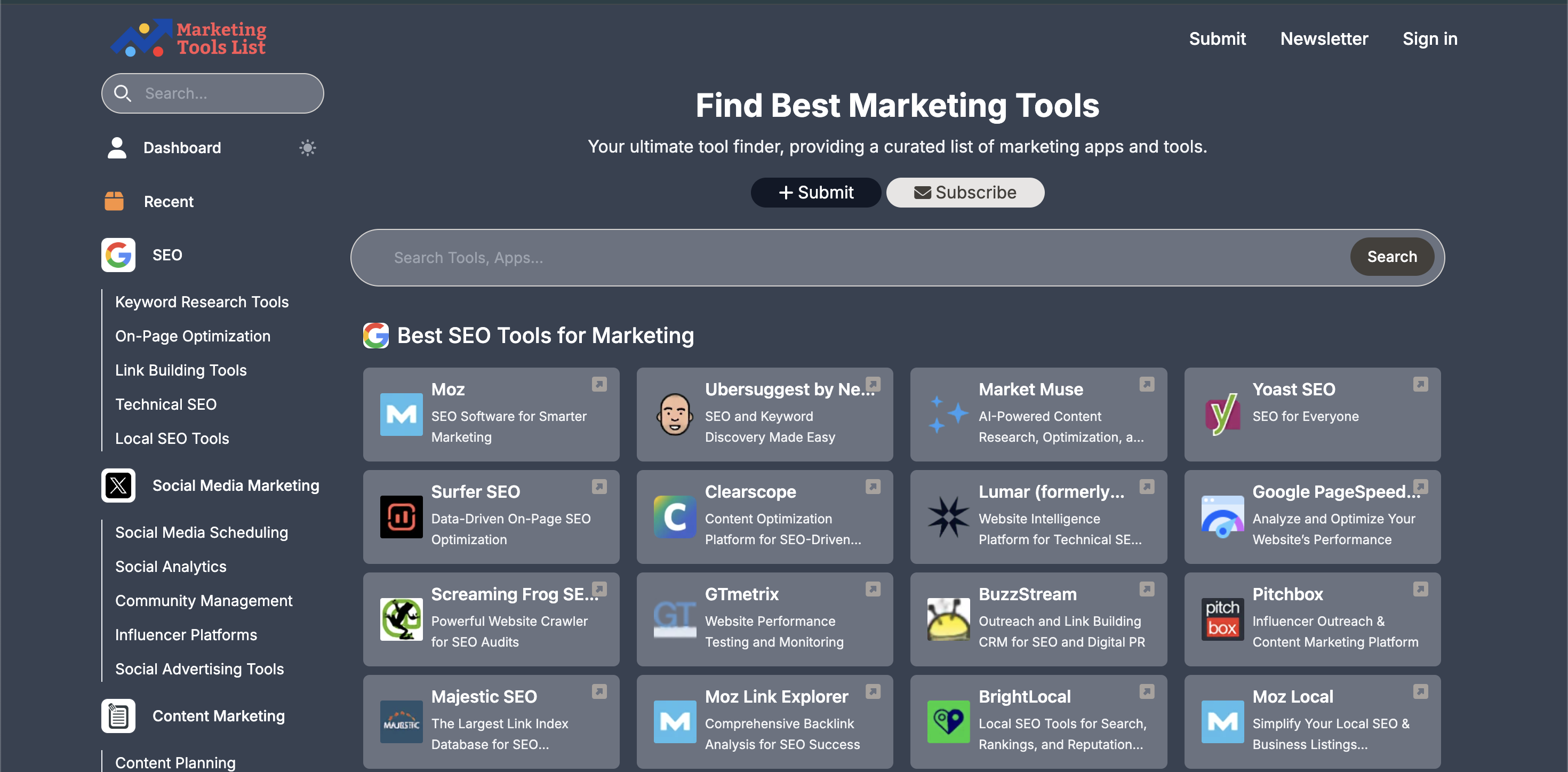Click the Ubersuggest face icon
Screen dimensions: 1568x772
pos(675,415)
